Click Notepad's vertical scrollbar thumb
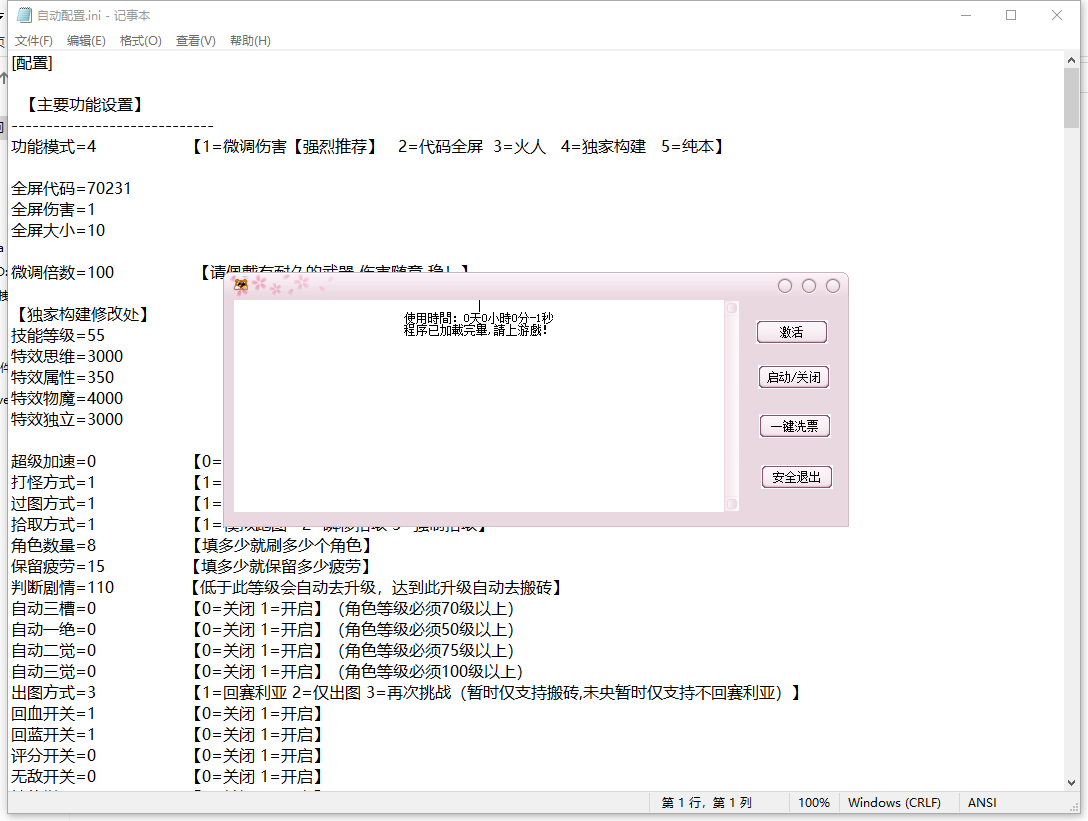Image resolution: width=1088 pixels, height=821 pixels. 1071,100
